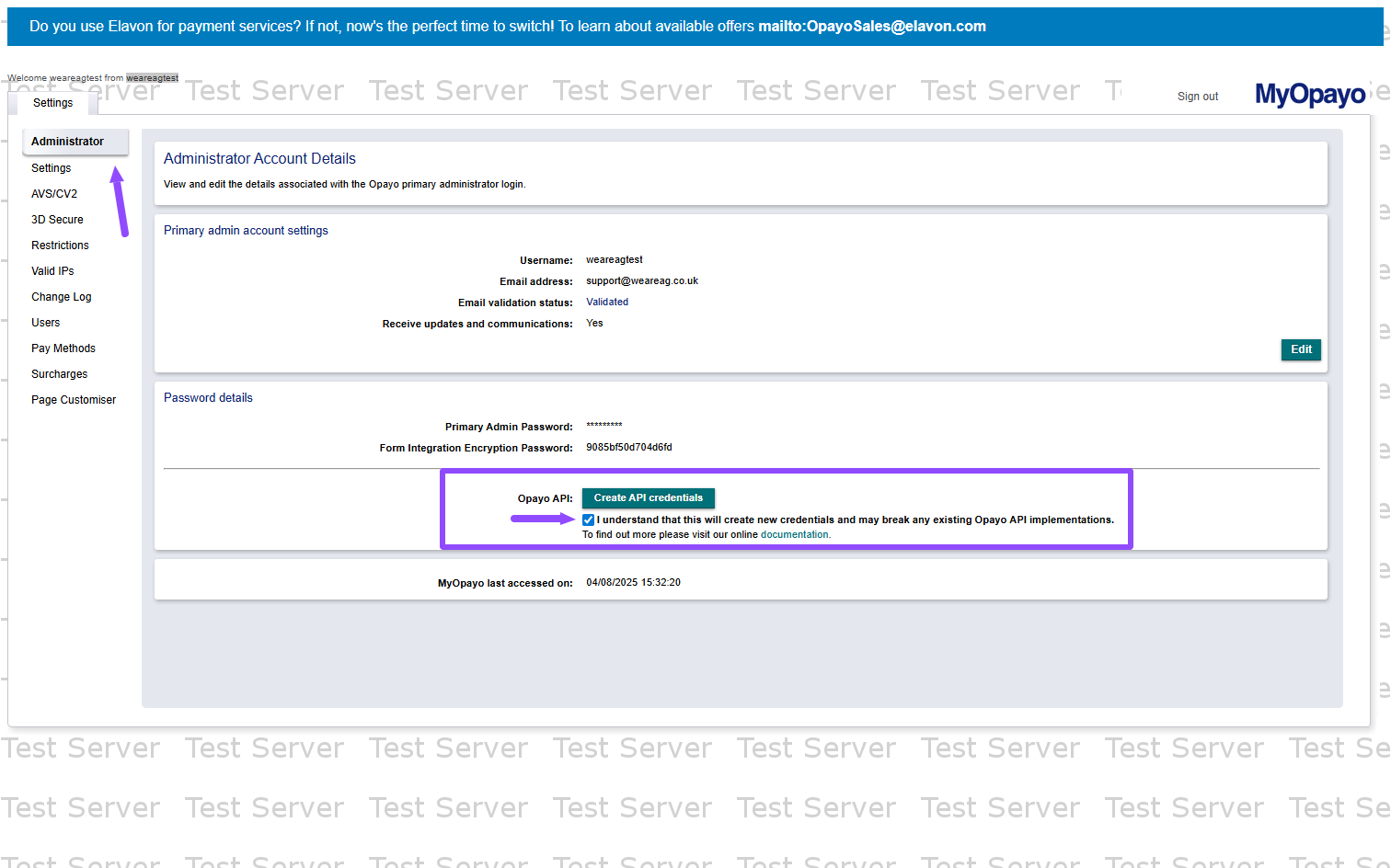Open the Restrictions page
This screenshot has height=868, width=1391.
[60, 246]
